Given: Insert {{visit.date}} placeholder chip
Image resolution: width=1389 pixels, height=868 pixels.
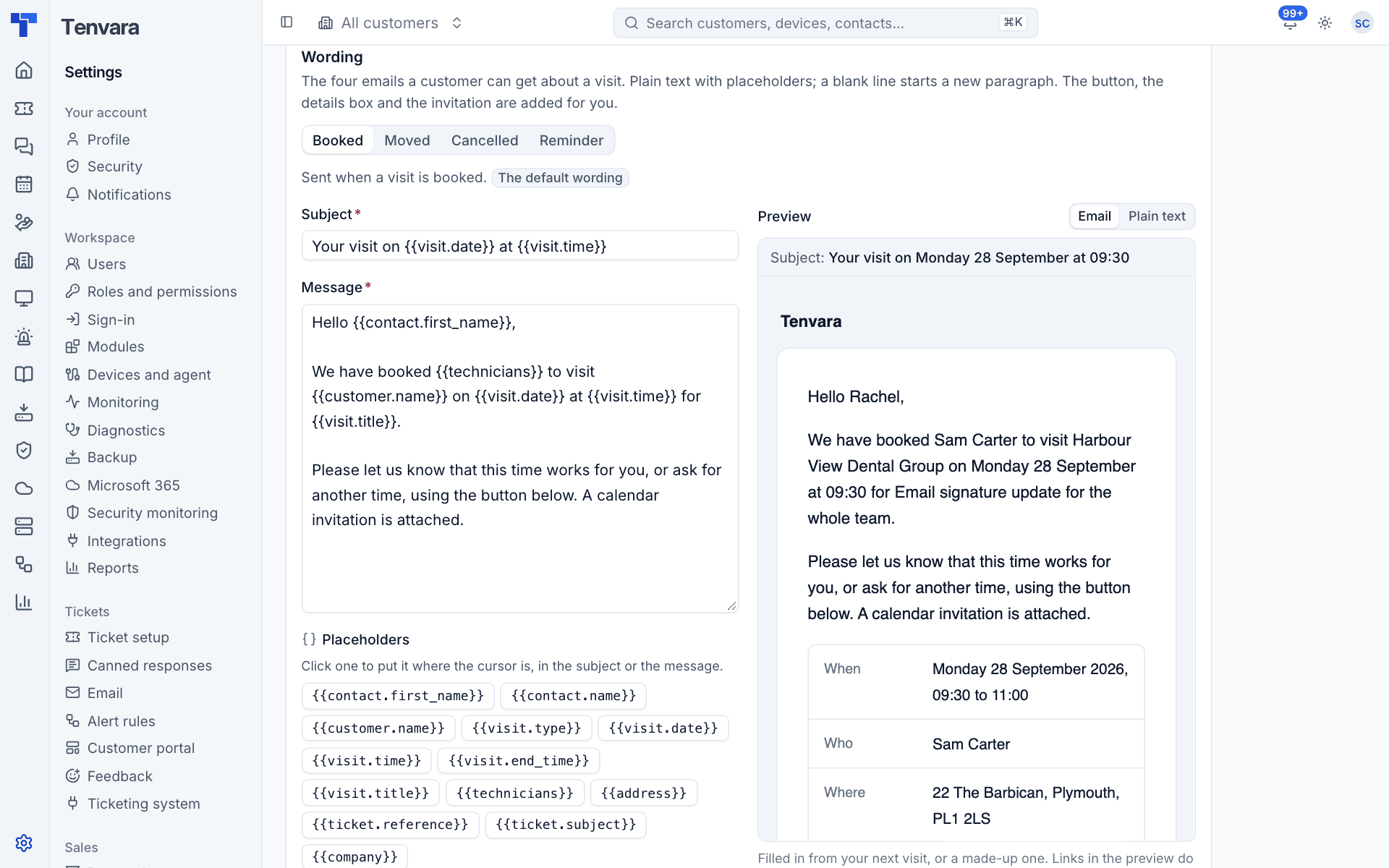Looking at the screenshot, I should (663, 728).
